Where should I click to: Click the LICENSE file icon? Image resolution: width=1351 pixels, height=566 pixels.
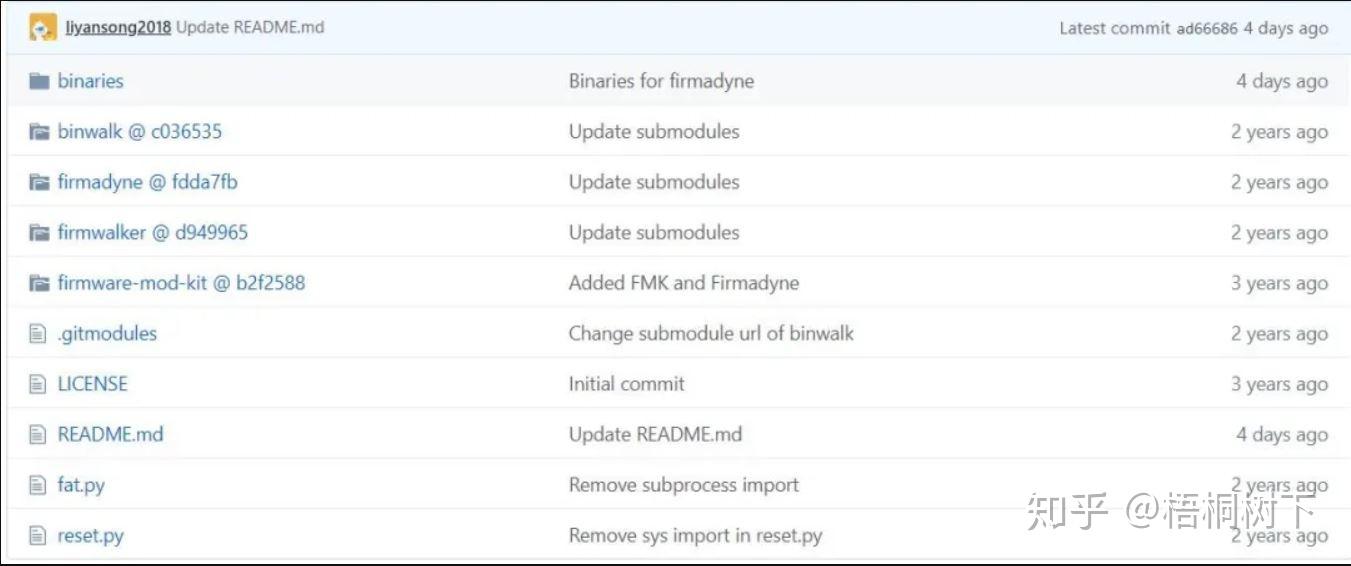pos(38,384)
